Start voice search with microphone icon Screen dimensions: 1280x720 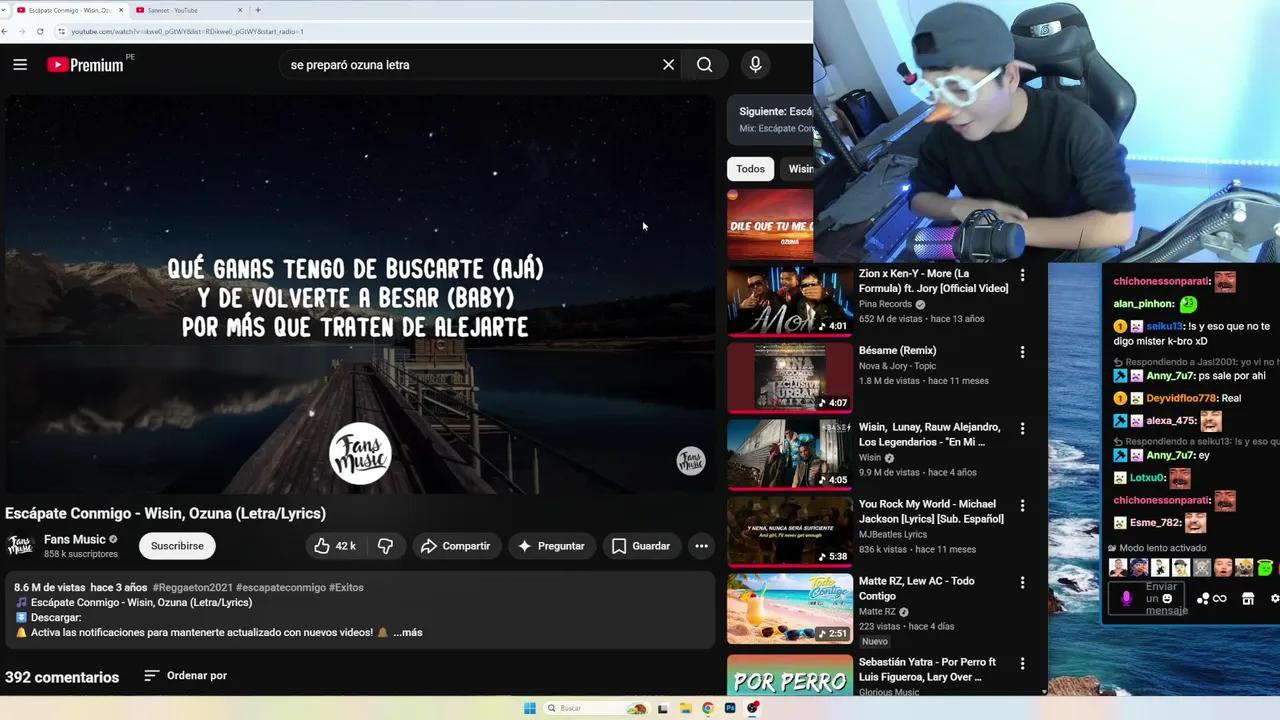[x=755, y=65]
